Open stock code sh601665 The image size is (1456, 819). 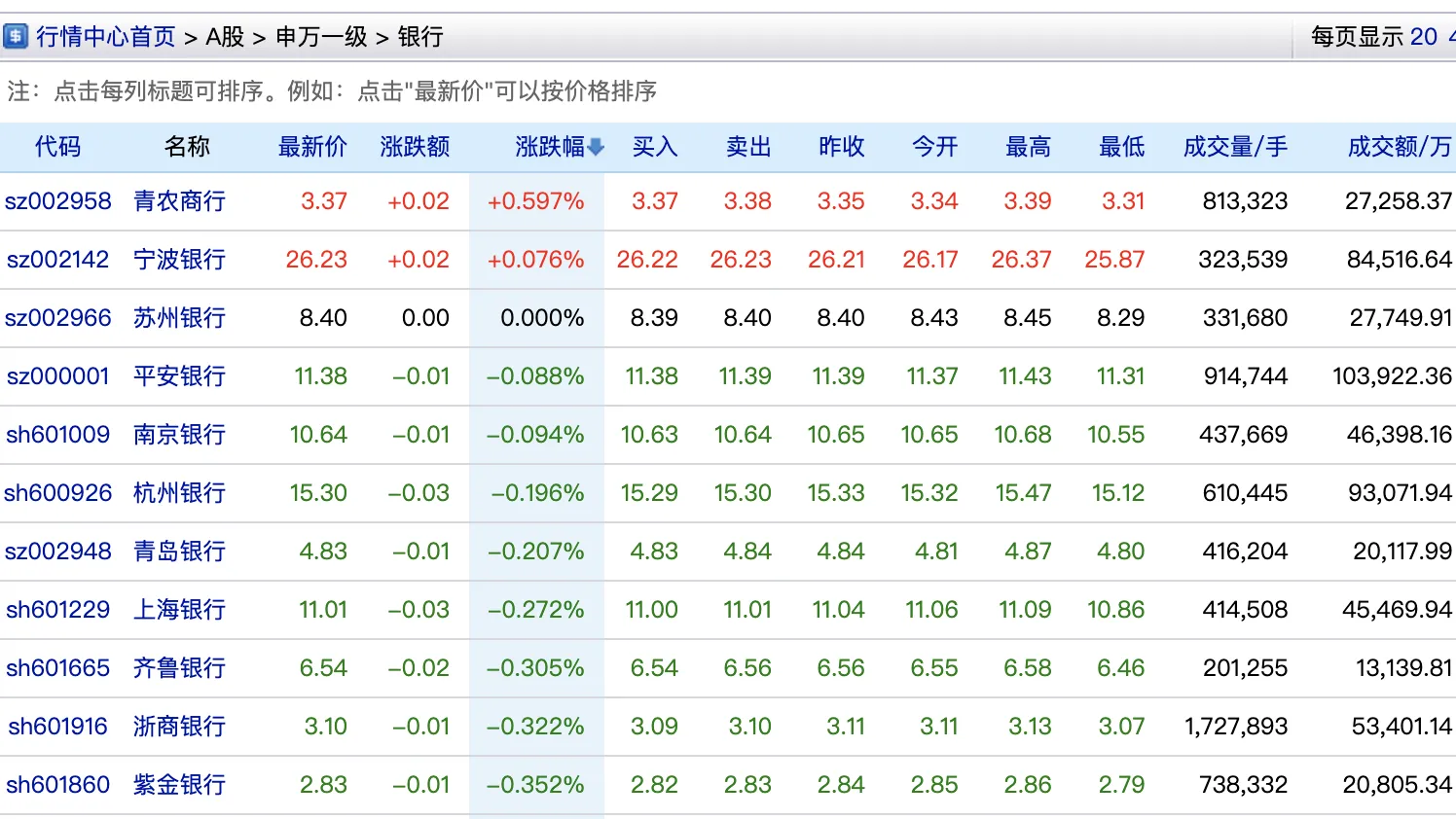coord(58,668)
